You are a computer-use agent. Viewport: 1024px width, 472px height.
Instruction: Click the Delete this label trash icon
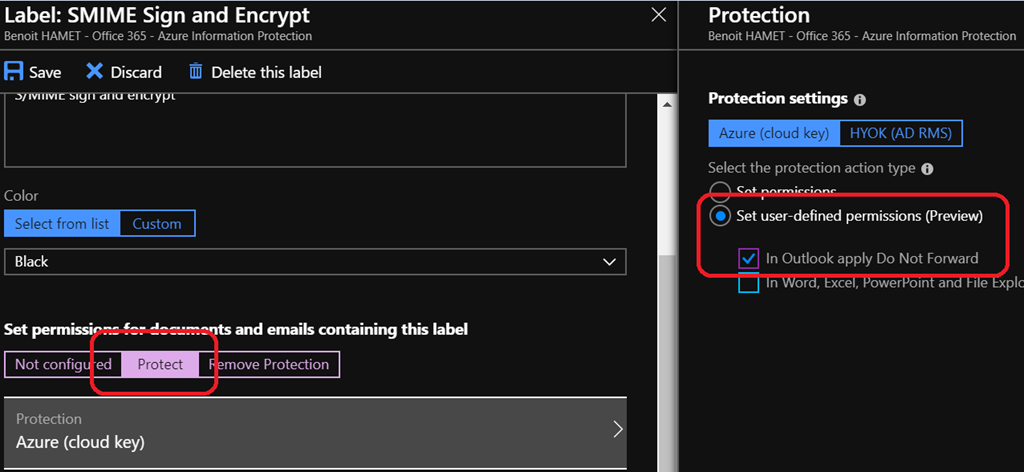[x=196, y=72]
